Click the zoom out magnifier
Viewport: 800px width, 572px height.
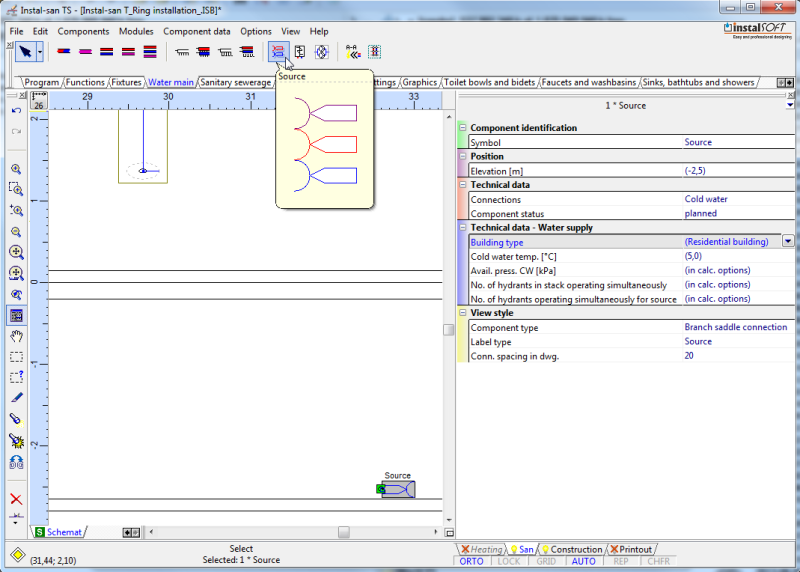[x=16, y=232]
